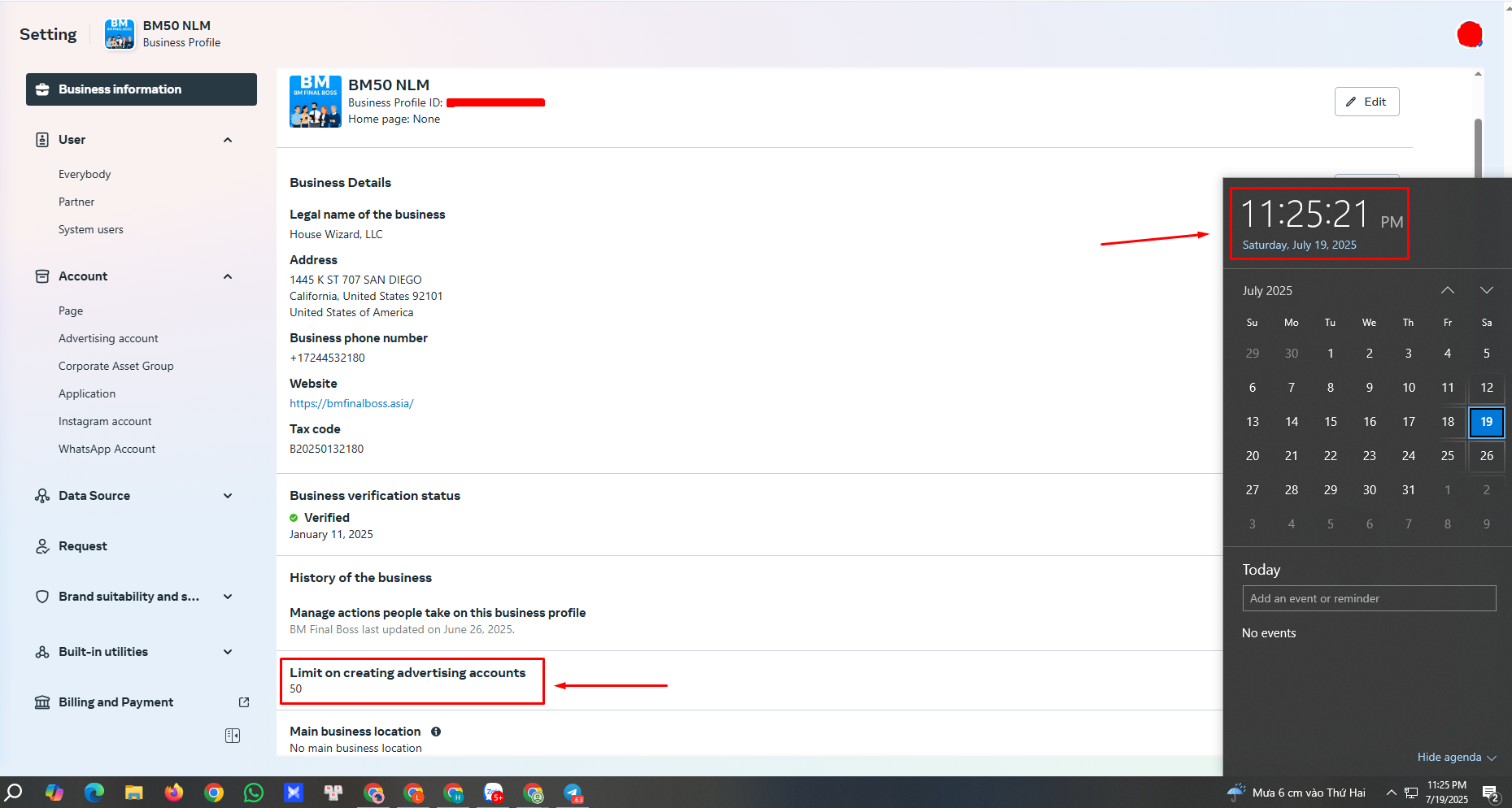Launch Firefox from the taskbar

(174, 793)
